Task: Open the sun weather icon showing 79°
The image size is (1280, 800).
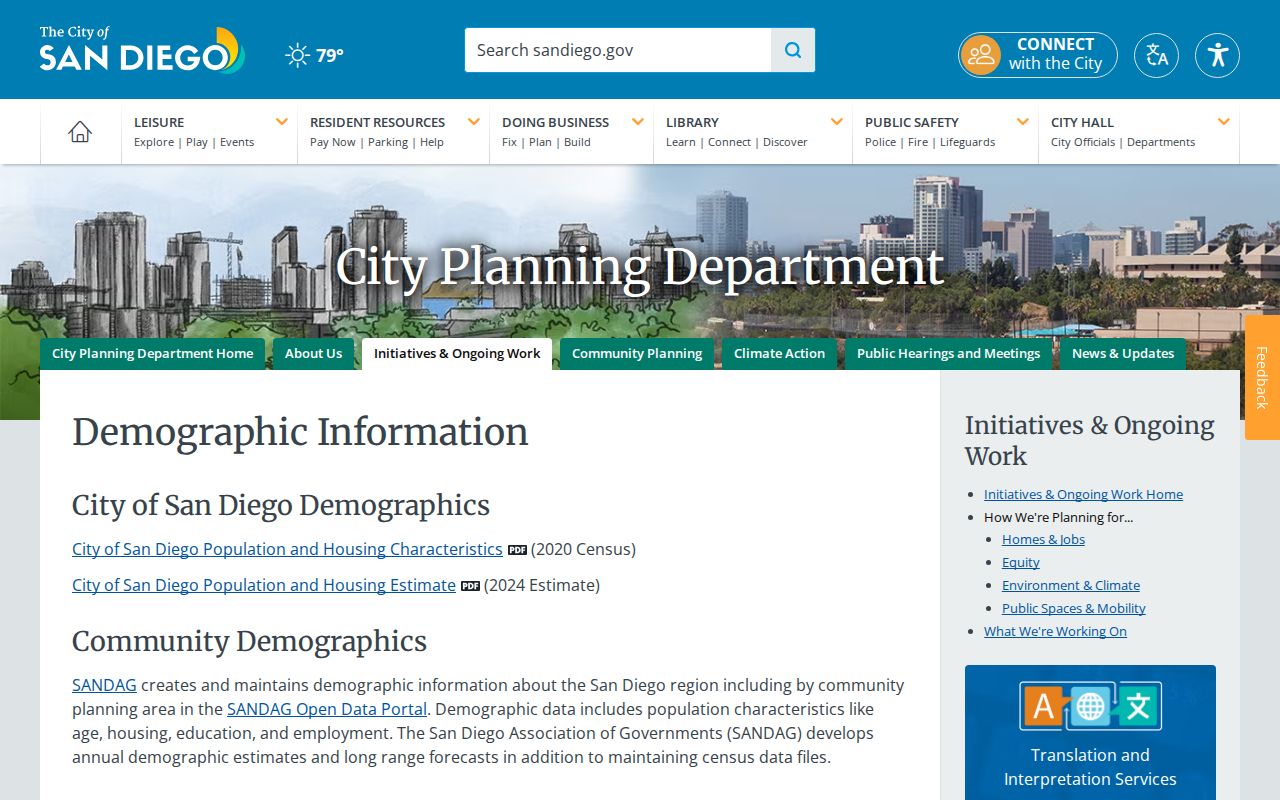Action: click(297, 55)
